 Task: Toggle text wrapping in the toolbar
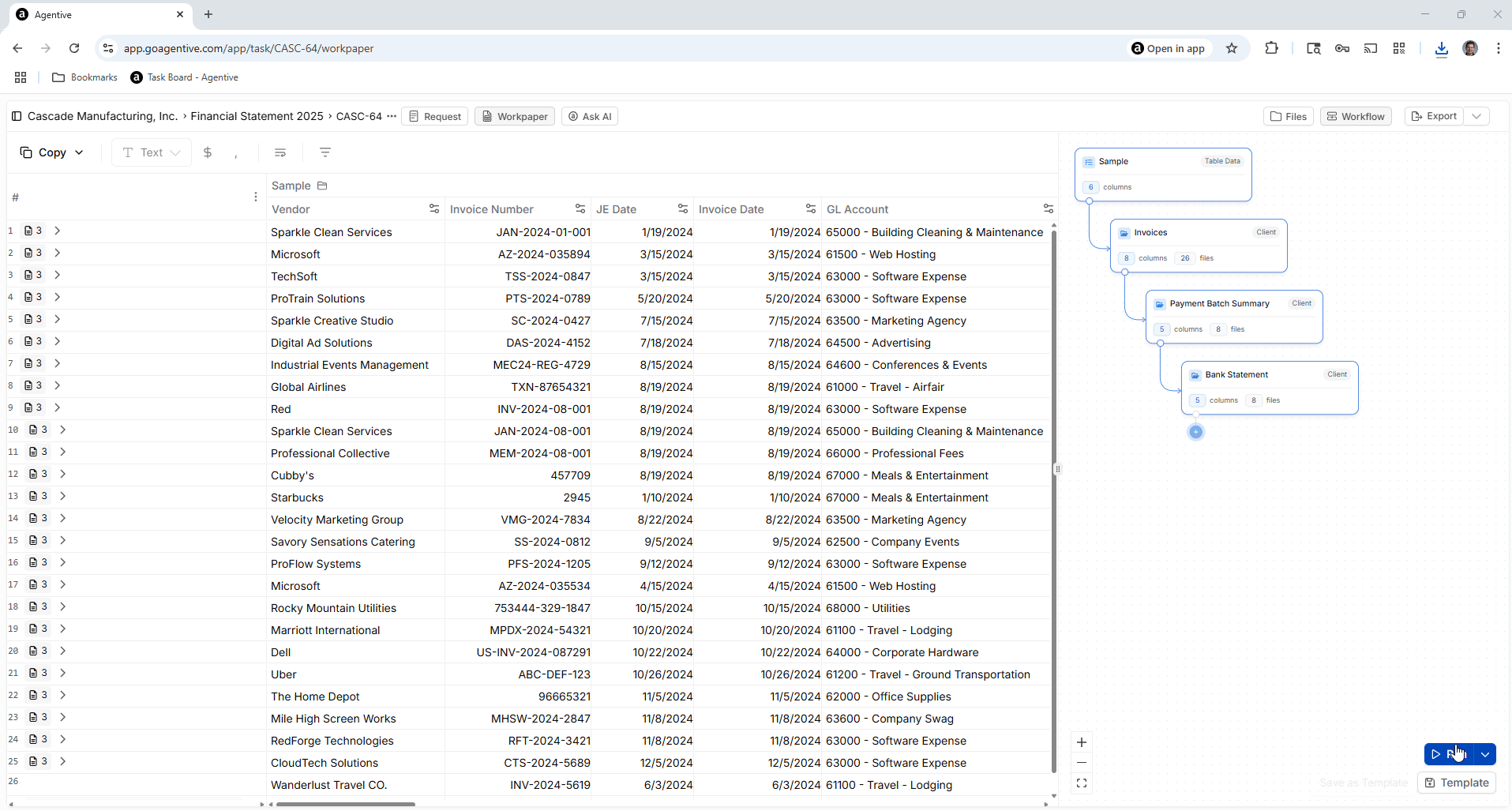point(280,152)
